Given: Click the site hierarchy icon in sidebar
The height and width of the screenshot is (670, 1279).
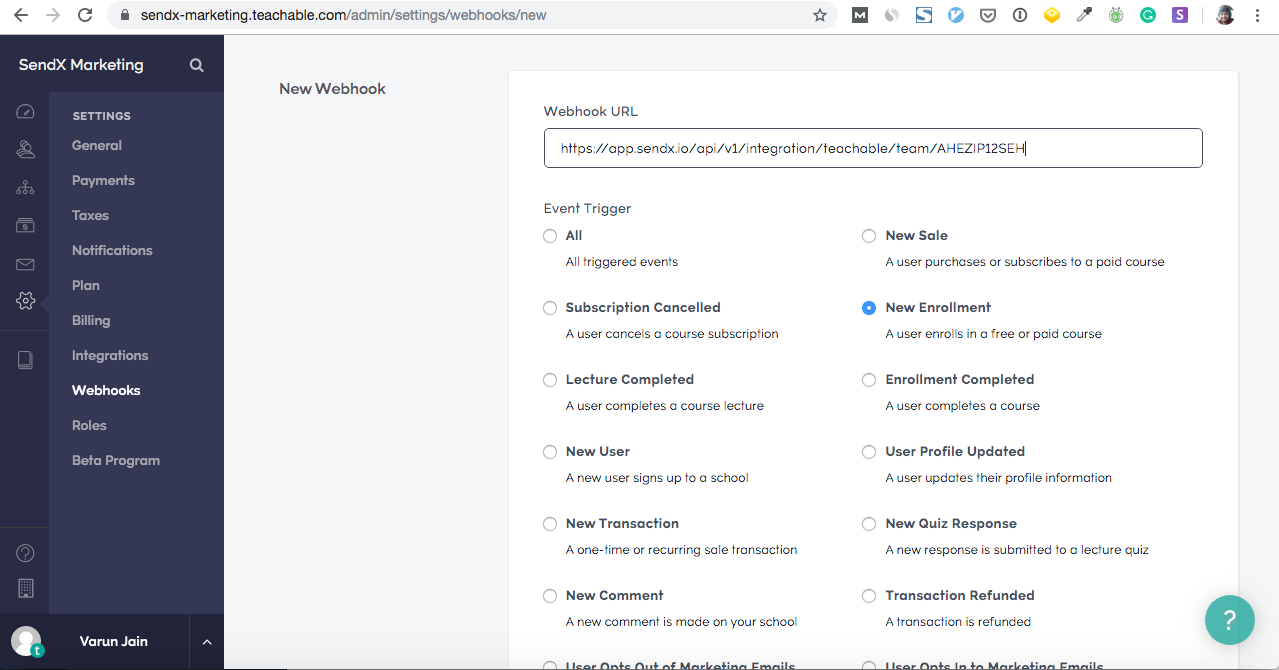Looking at the screenshot, I should pos(25,188).
